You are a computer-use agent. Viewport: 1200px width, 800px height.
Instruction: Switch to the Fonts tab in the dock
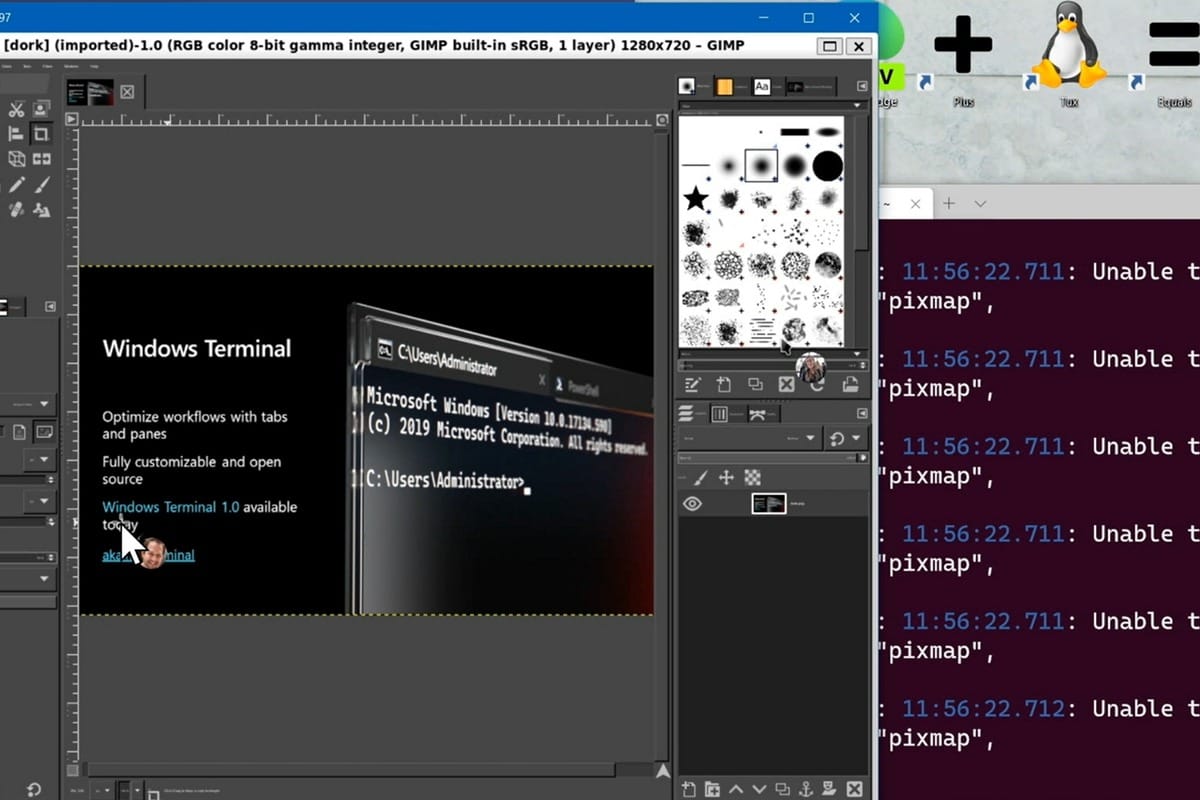tap(762, 86)
